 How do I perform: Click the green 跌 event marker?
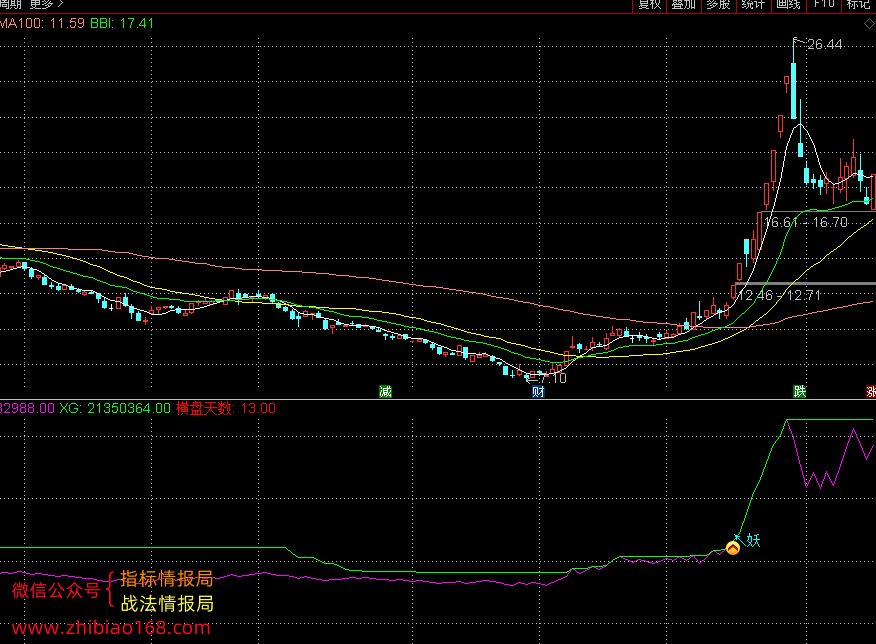click(x=800, y=392)
